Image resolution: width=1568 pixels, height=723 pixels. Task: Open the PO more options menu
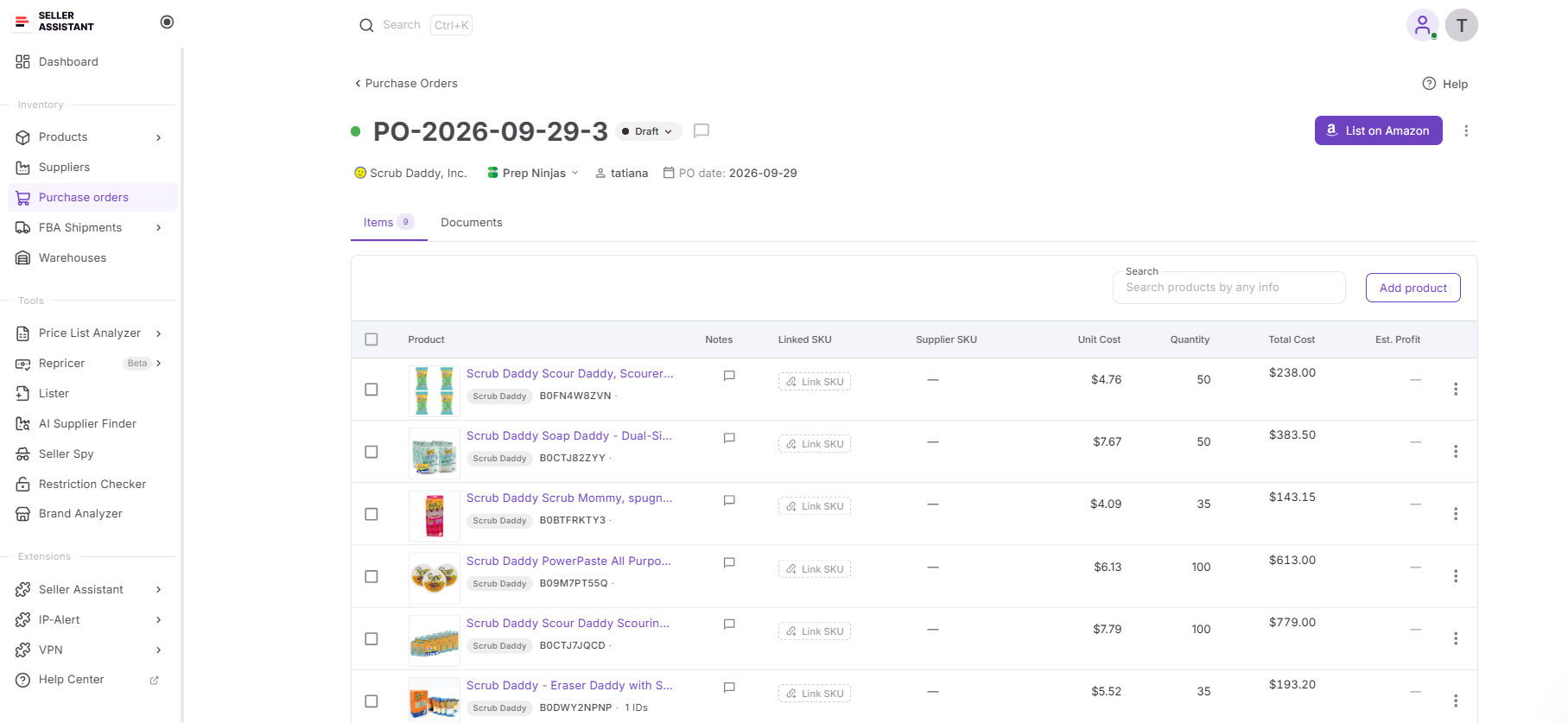click(x=1466, y=131)
